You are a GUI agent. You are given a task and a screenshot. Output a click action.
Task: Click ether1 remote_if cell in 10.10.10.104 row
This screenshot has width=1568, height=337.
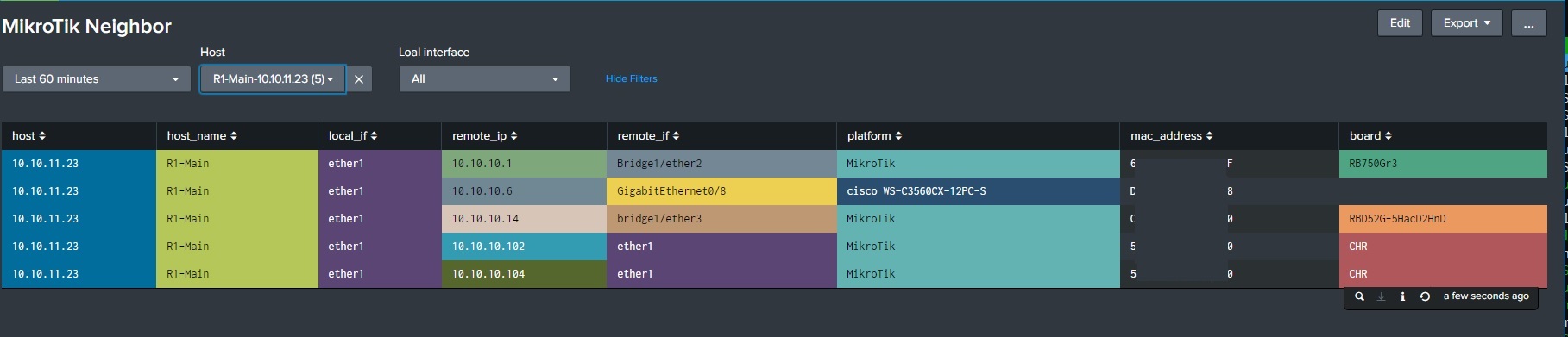(x=721, y=274)
